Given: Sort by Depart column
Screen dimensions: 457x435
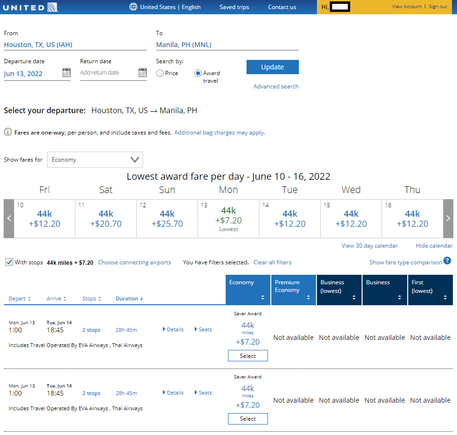Looking at the screenshot, I should 19,299.
